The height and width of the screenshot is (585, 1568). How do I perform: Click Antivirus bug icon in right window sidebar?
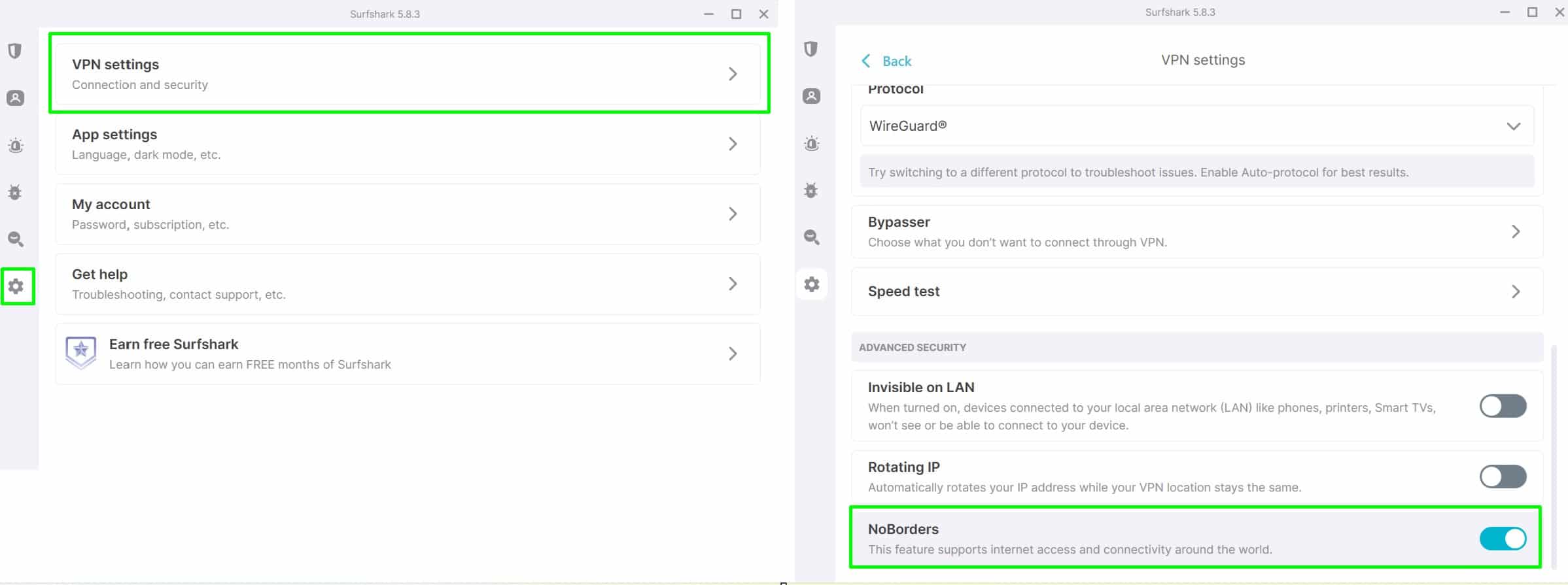click(811, 190)
